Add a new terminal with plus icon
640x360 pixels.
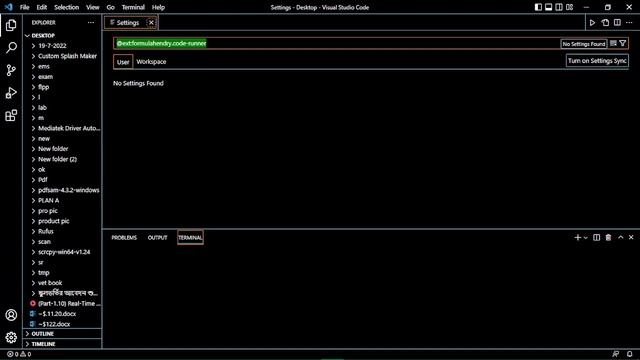click(x=577, y=238)
